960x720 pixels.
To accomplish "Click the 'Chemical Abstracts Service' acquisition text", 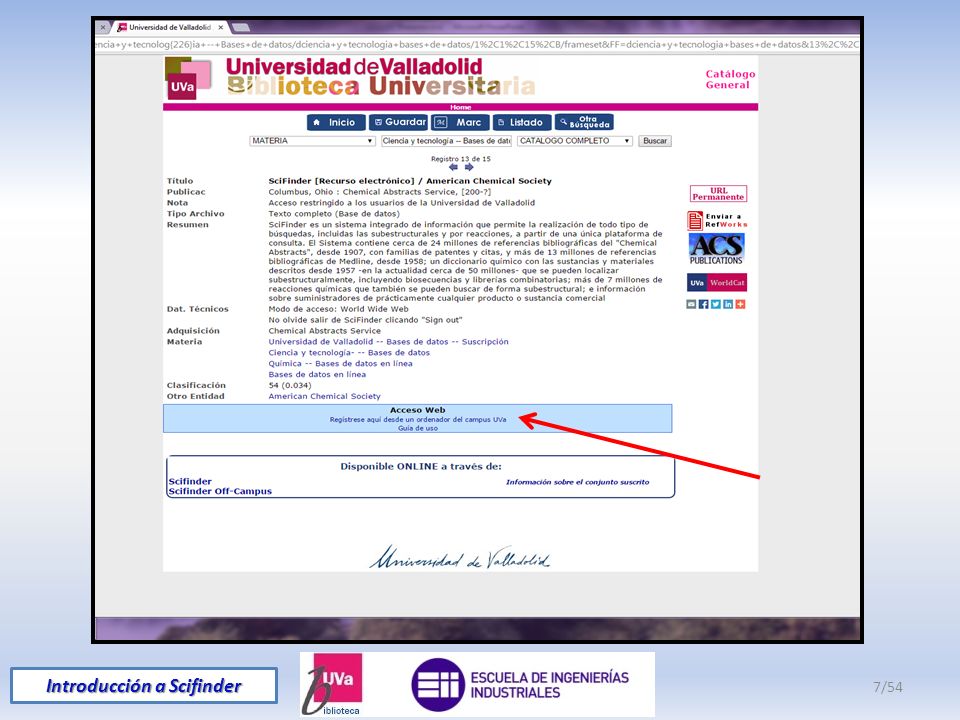I will click(x=324, y=331).
